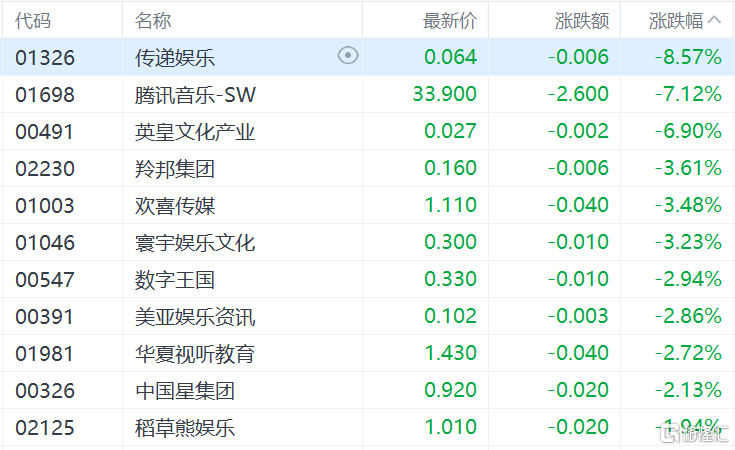Click percentage -8.57% cell
Screen dimensions: 735x450
click(688, 57)
